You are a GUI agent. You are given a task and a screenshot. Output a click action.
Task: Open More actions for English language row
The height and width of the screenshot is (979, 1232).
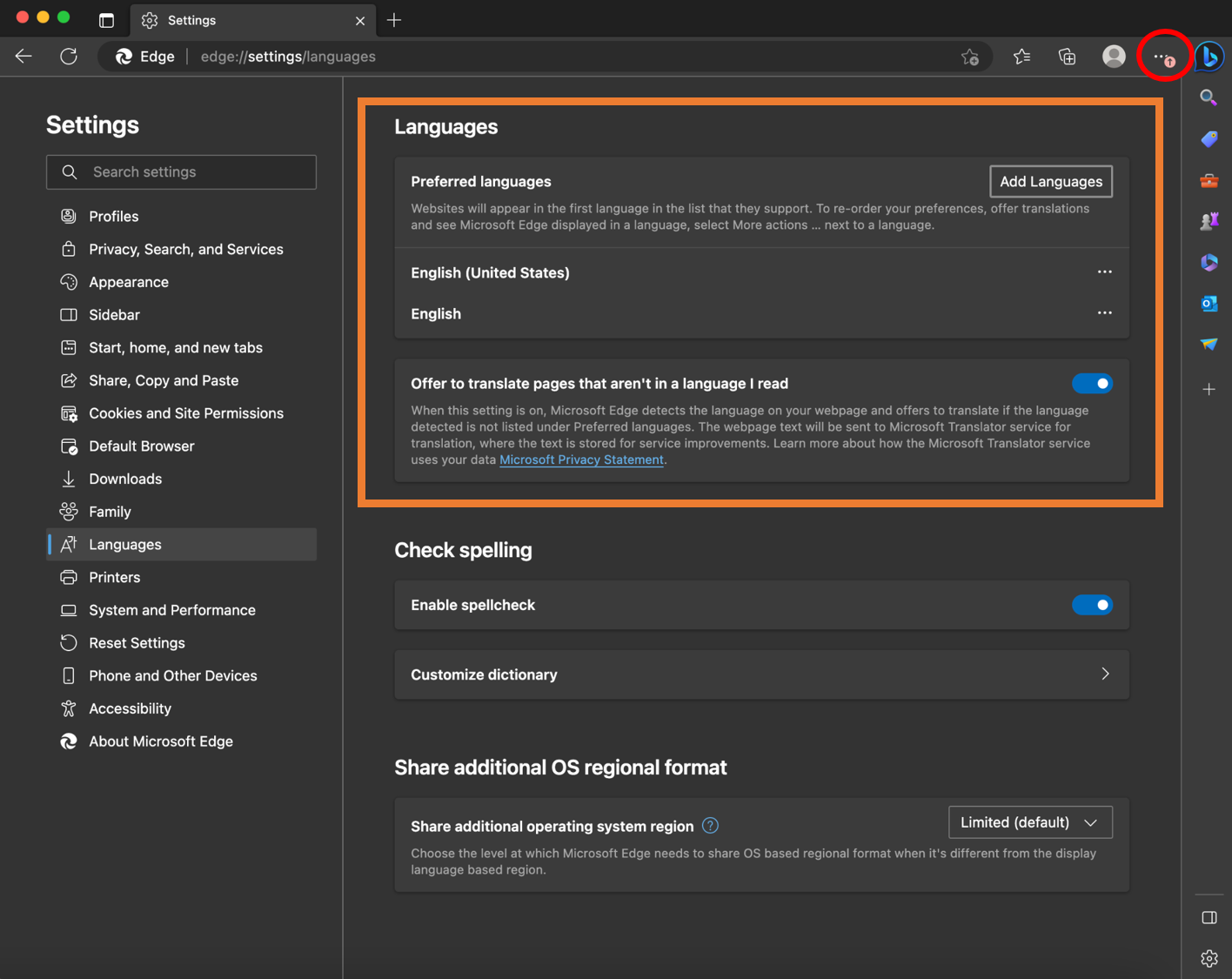pyautogui.click(x=1104, y=313)
